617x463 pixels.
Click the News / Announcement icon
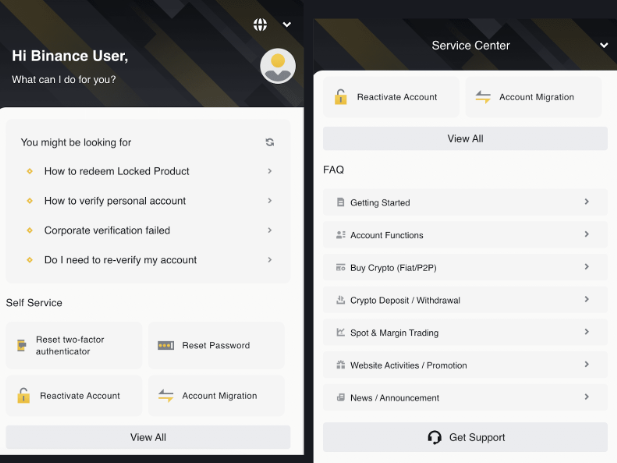coord(341,398)
